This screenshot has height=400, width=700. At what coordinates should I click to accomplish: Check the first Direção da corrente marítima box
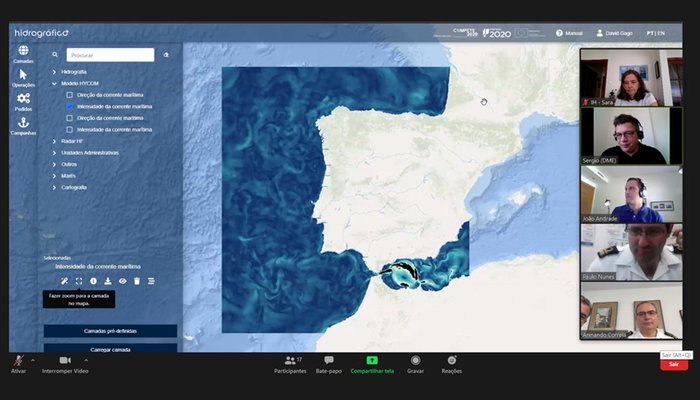click(x=70, y=95)
